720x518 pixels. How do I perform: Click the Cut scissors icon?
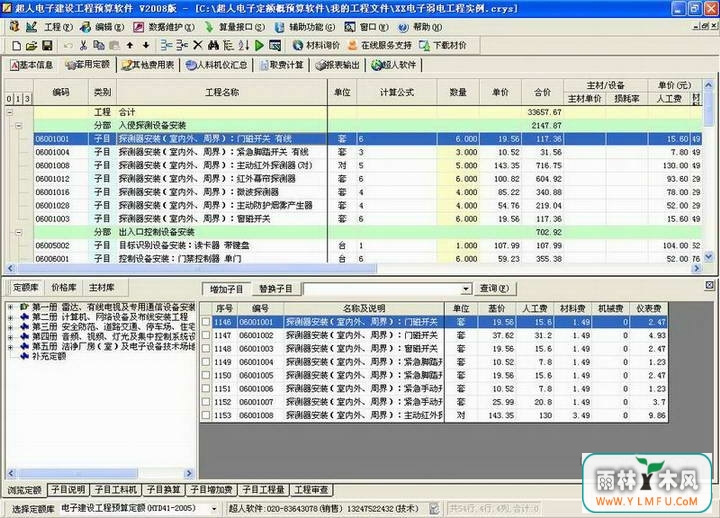[83, 45]
